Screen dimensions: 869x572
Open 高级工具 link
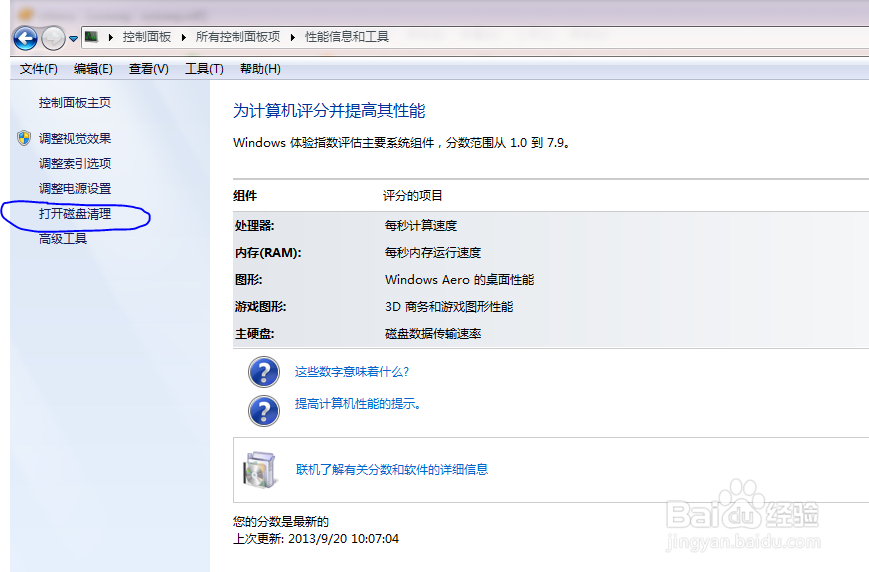pyautogui.click(x=63, y=239)
